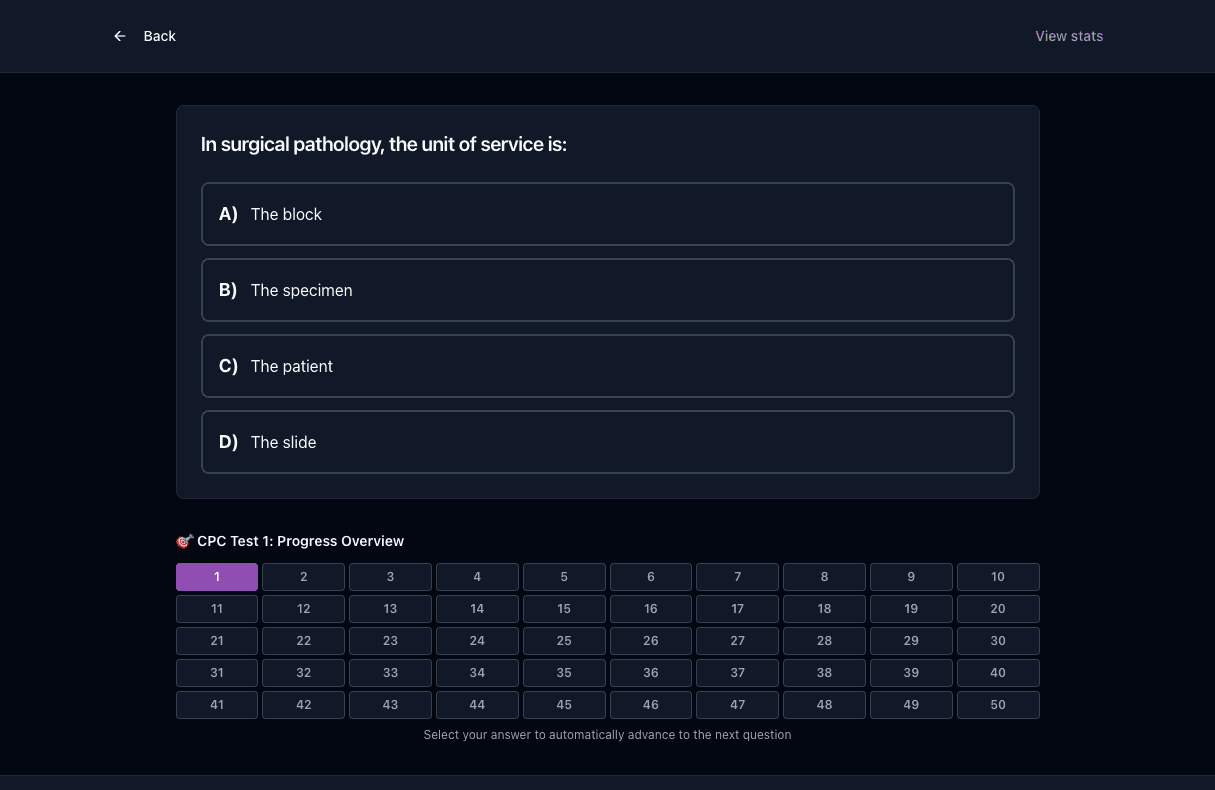Navigate to question 4
Screen dimensions: 1215x790
click(x=477, y=577)
